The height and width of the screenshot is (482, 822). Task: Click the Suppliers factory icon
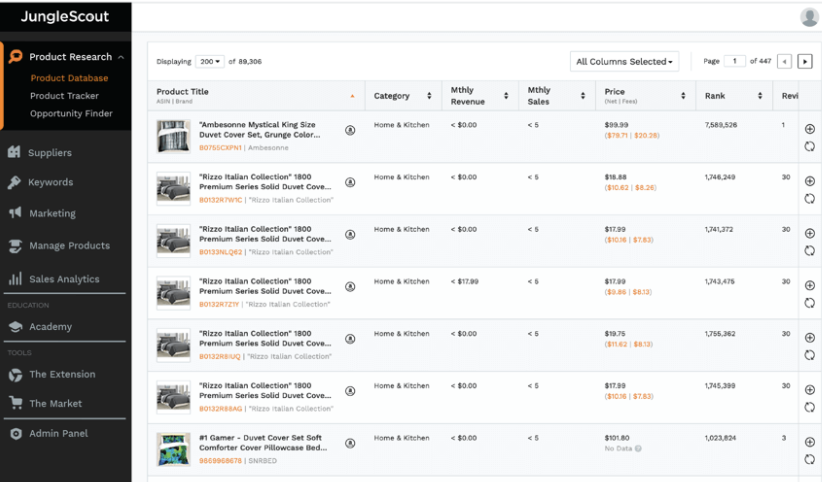click(x=14, y=152)
